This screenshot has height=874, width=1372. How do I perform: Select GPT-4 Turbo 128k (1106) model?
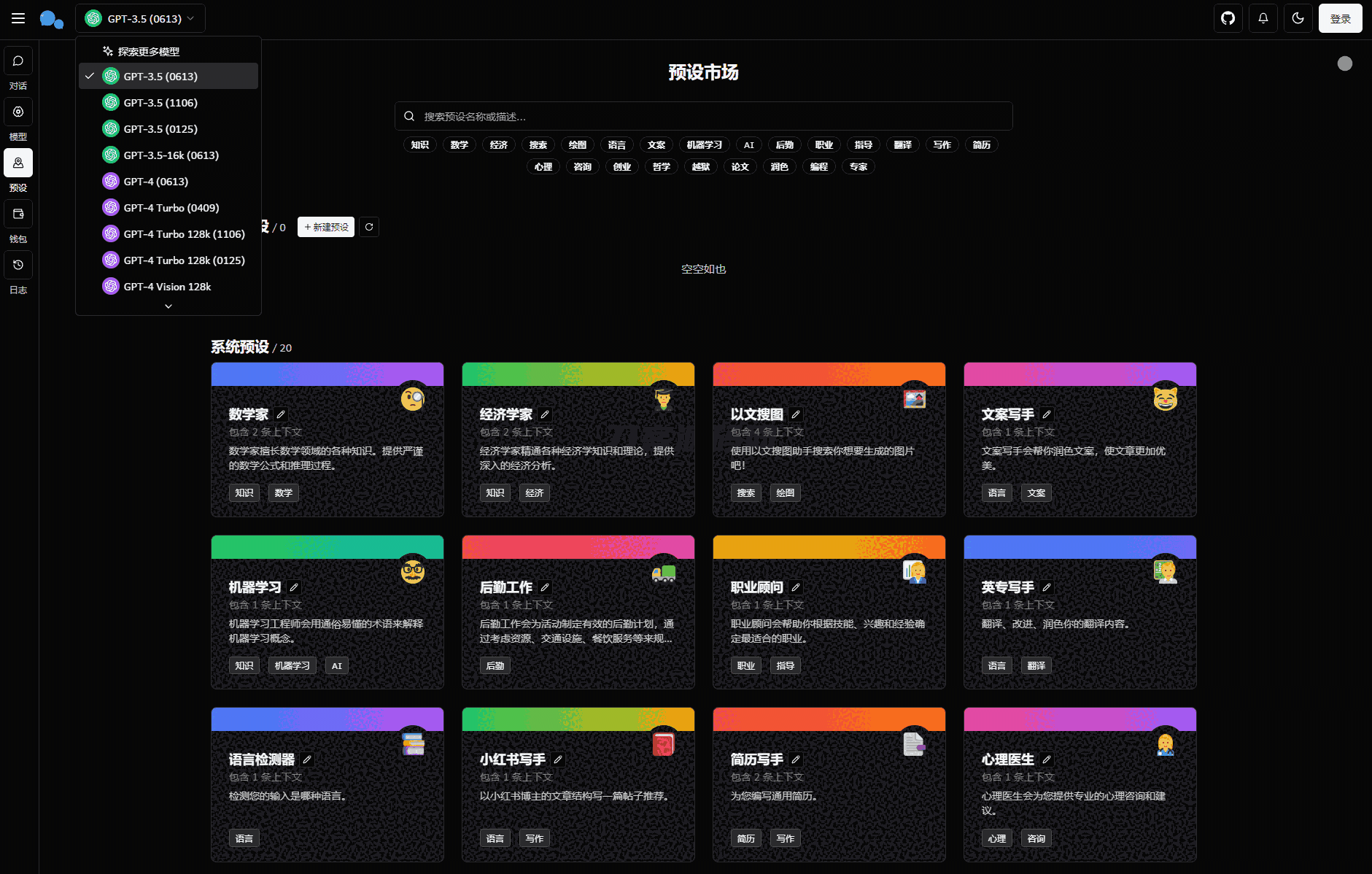tap(168, 233)
